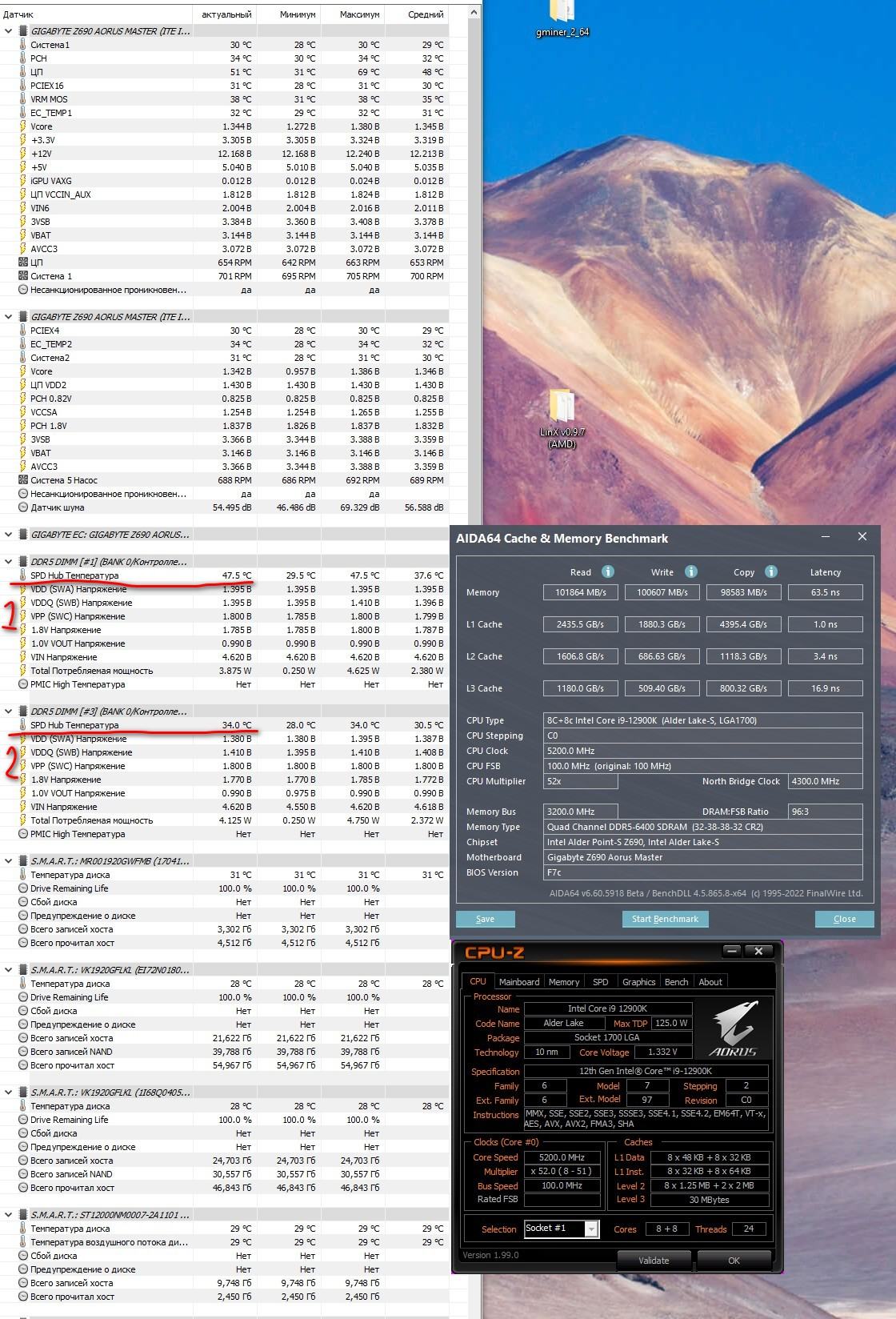This screenshot has height=1319, width=896.
Task: Switch to the Graphics tab in CPU-Z
Action: pos(638,982)
